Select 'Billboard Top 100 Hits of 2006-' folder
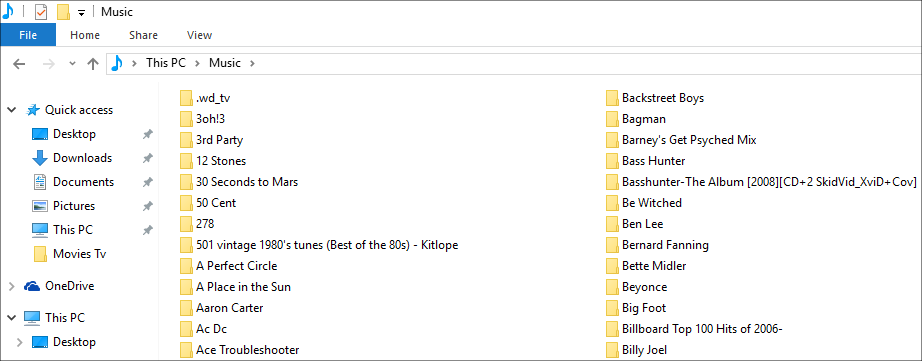922x361 pixels. pos(702,329)
